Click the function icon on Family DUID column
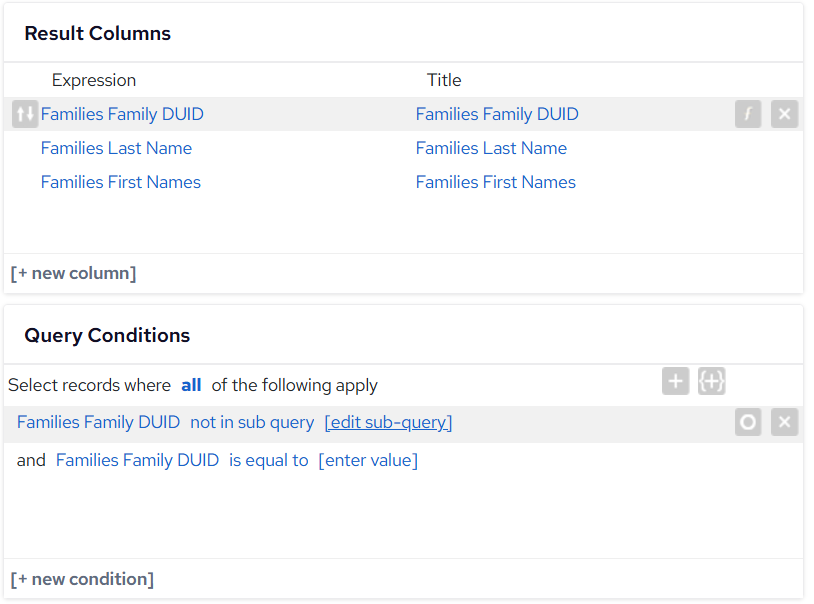 [748, 114]
